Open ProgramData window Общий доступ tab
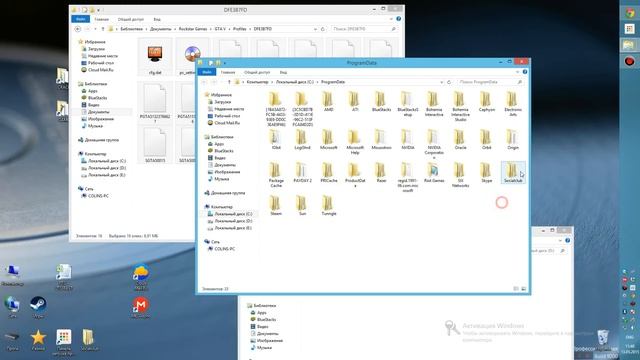The image size is (640, 360). pyautogui.click(x=257, y=72)
